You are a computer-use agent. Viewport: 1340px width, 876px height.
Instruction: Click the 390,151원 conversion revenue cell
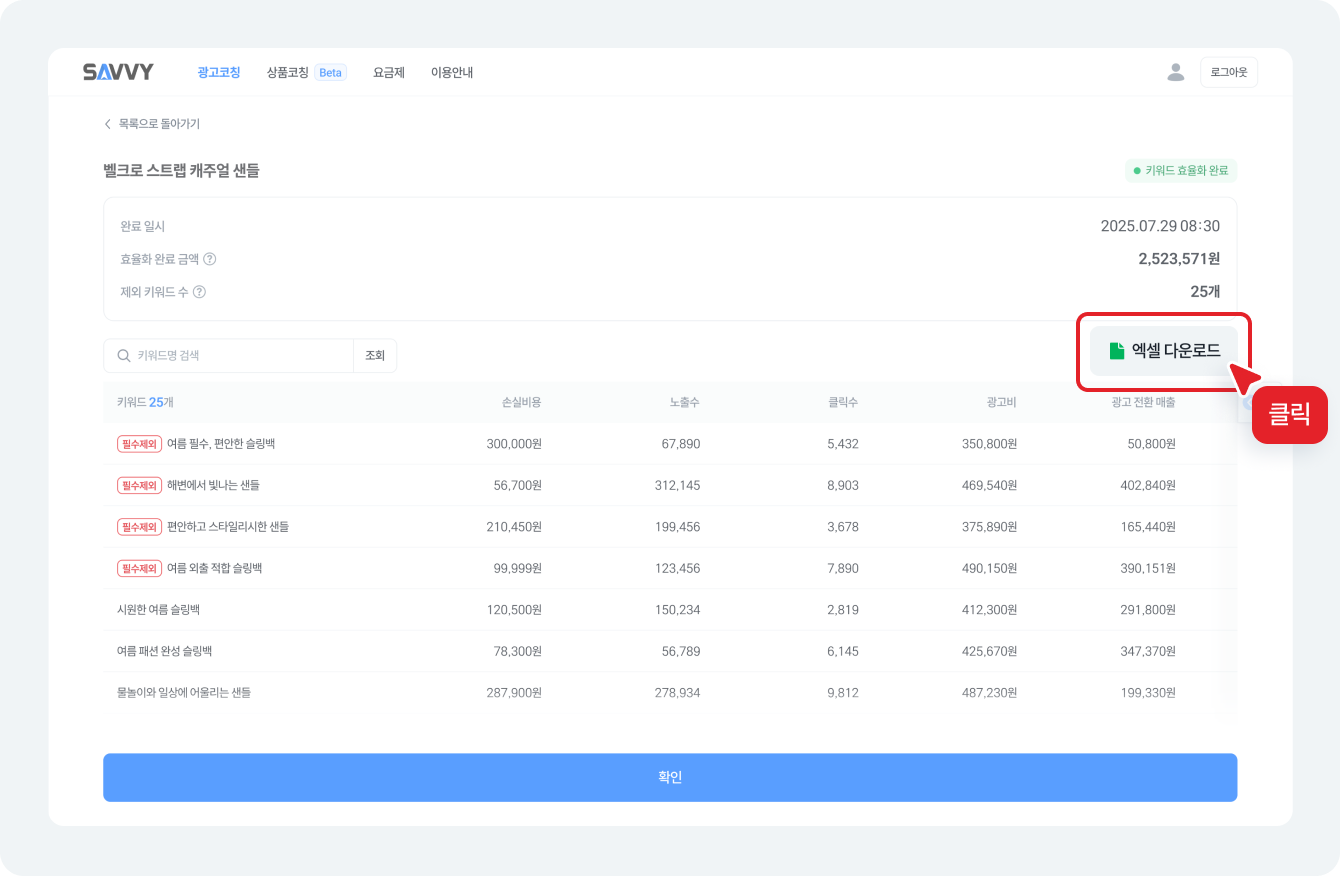click(x=1148, y=568)
